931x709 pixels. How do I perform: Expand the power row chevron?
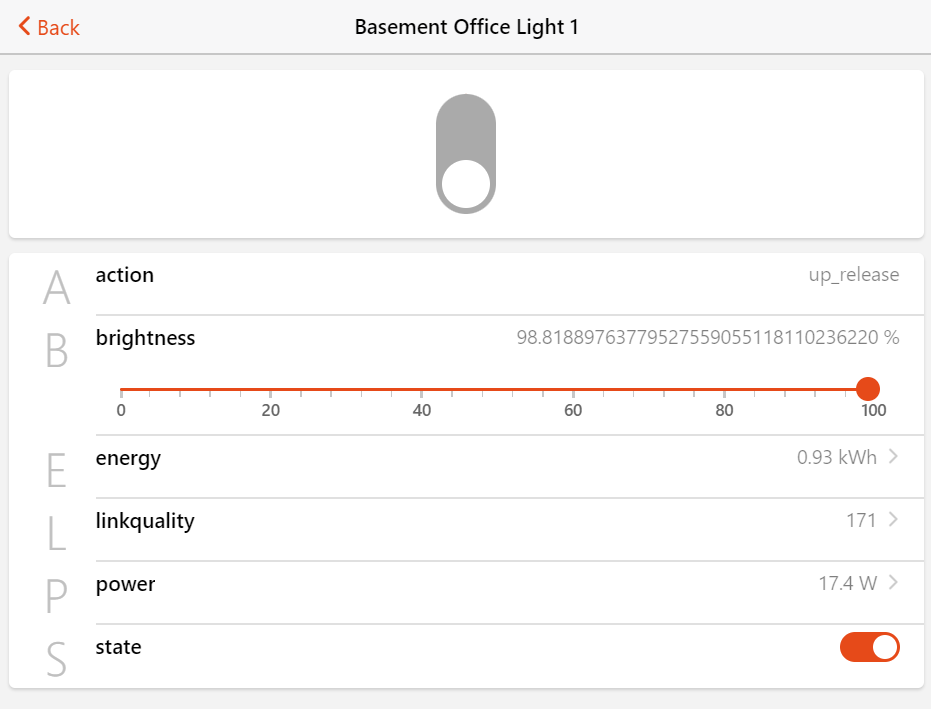click(893, 582)
